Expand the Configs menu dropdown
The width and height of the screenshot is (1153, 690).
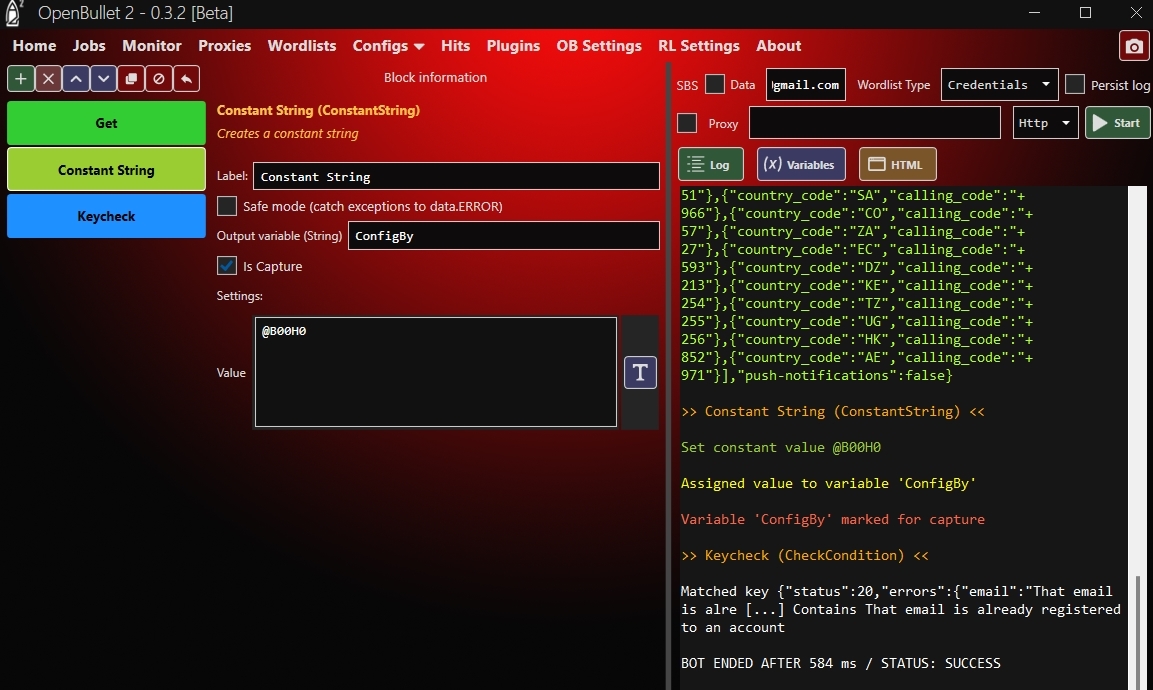tap(388, 46)
